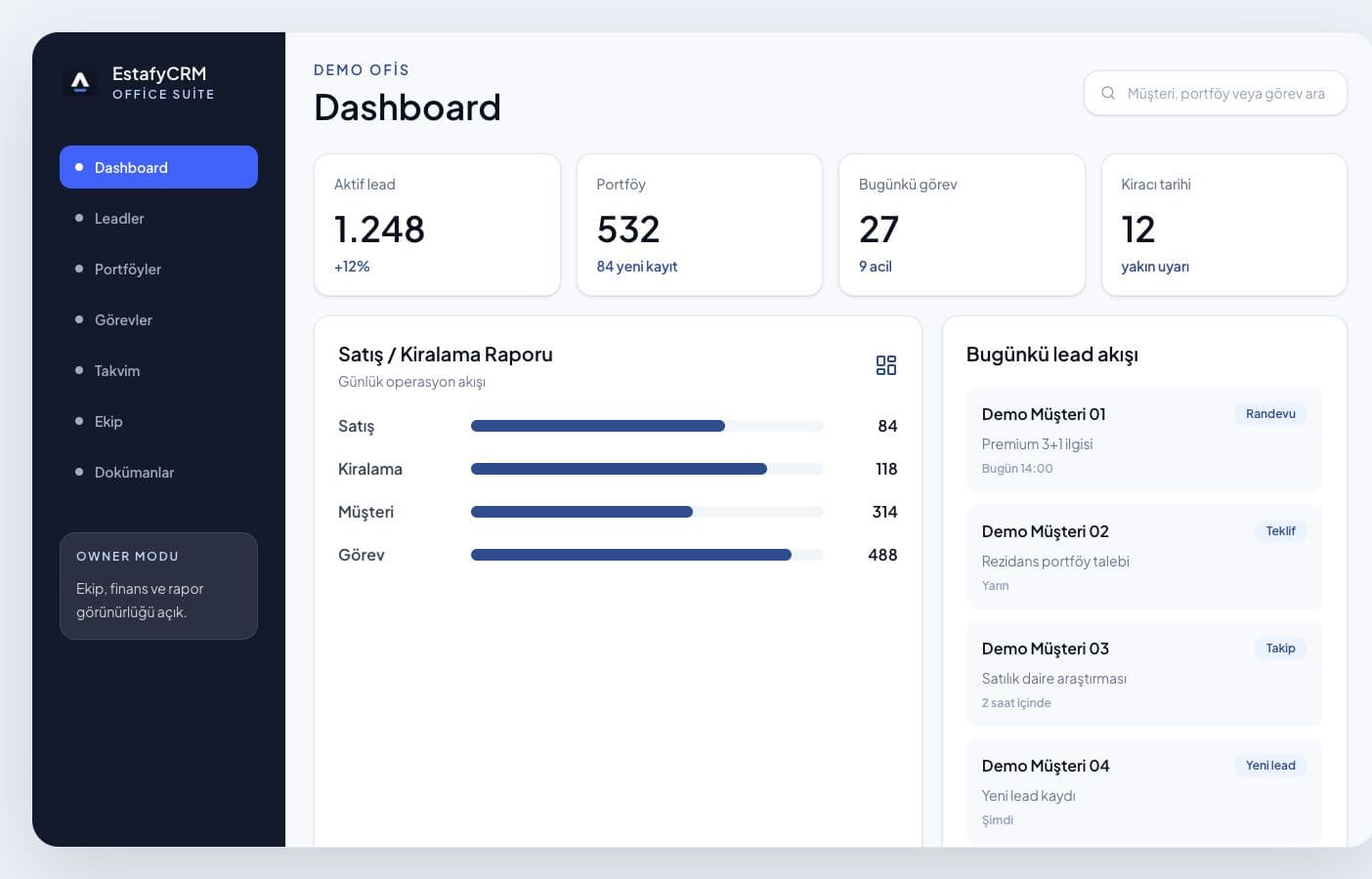Click the 2 saat içinde text

pyautogui.click(x=1016, y=703)
